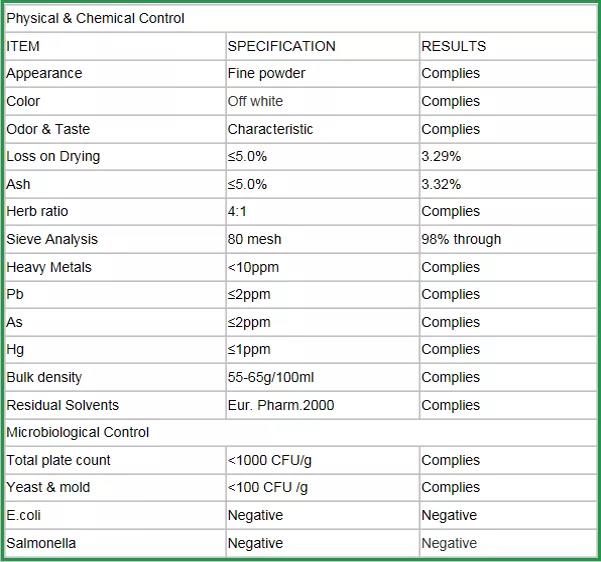Click the 98% through result cell
This screenshot has width=601, height=562.
(461, 239)
